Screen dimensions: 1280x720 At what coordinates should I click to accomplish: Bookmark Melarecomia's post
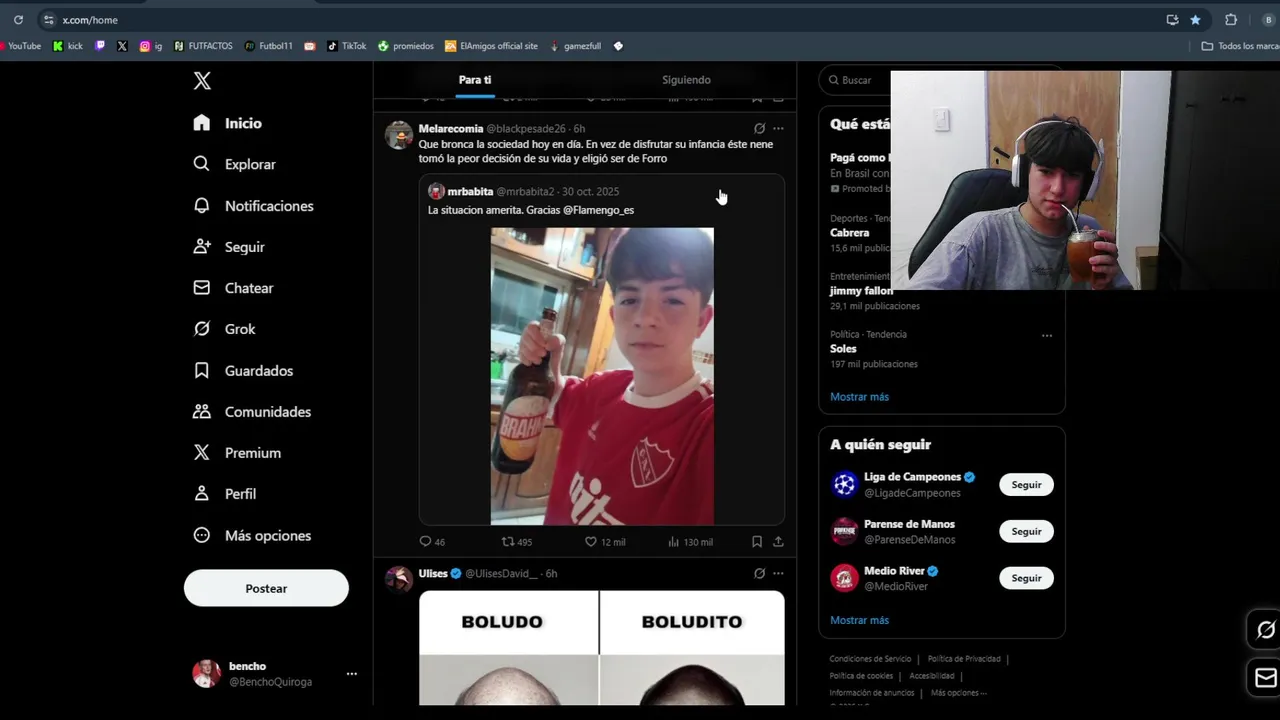757,542
